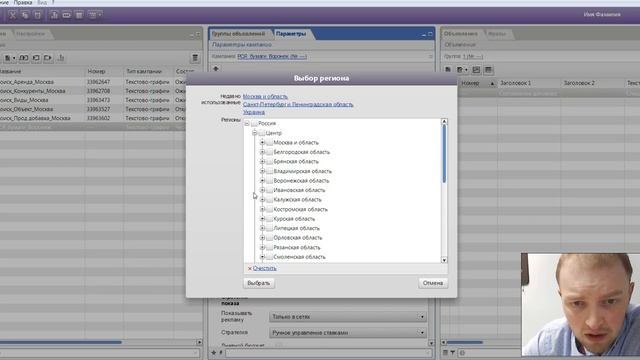Click the statistics chart icon in top toolbar
The width and height of the screenshot is (640, 360).
(x=54, y=15)
